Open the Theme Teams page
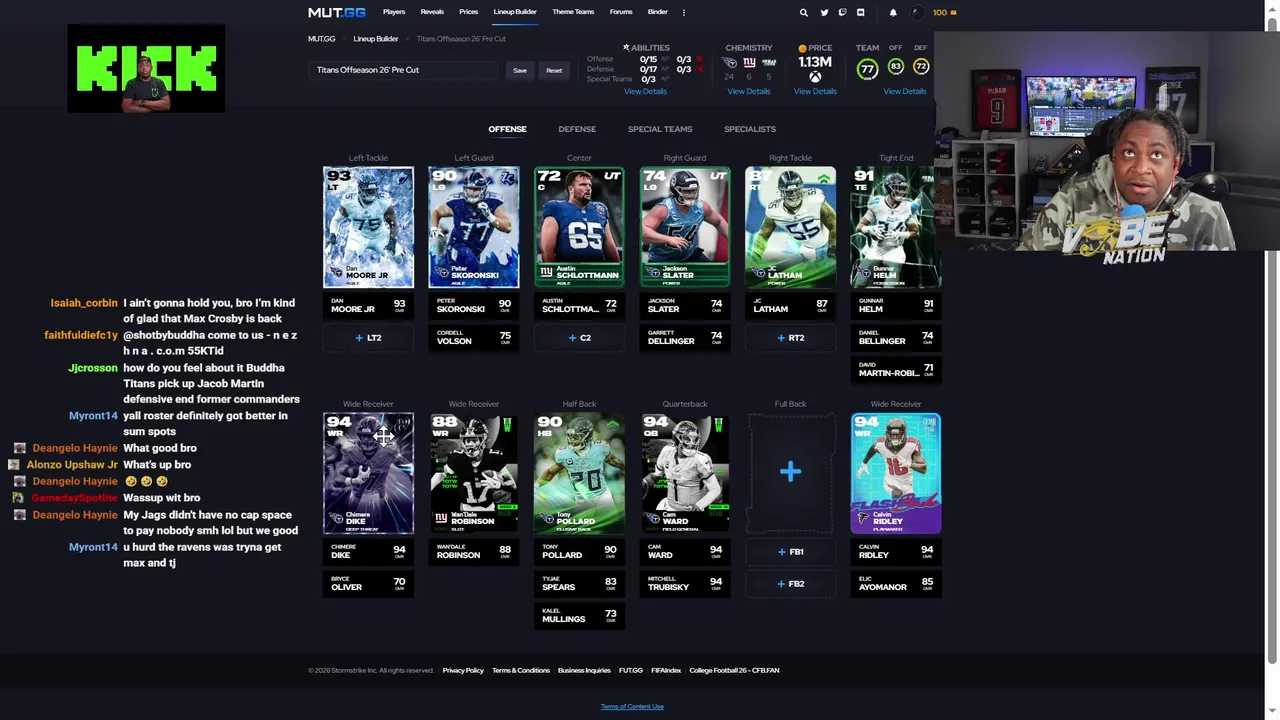 (x=573, y=12)
